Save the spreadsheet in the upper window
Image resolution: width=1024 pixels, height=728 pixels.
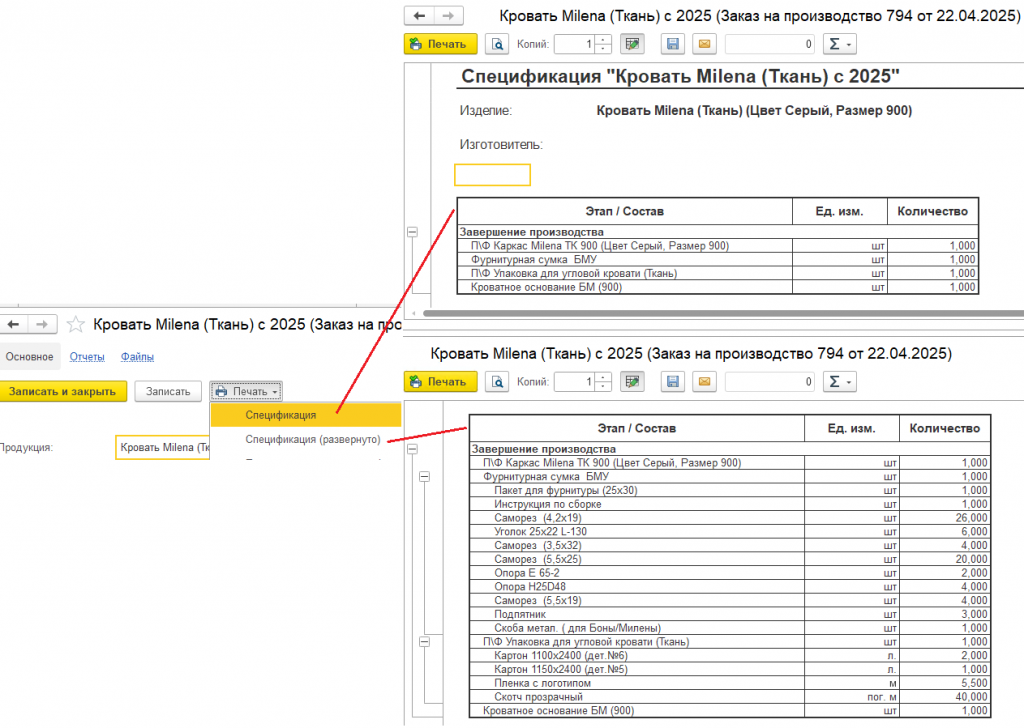[673, 44]
